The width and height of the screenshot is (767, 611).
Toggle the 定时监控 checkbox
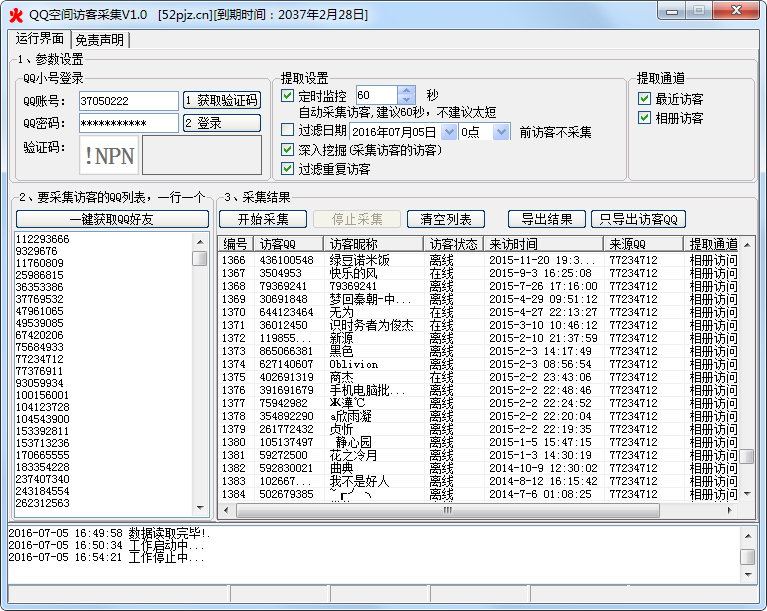tap(288, 96)
